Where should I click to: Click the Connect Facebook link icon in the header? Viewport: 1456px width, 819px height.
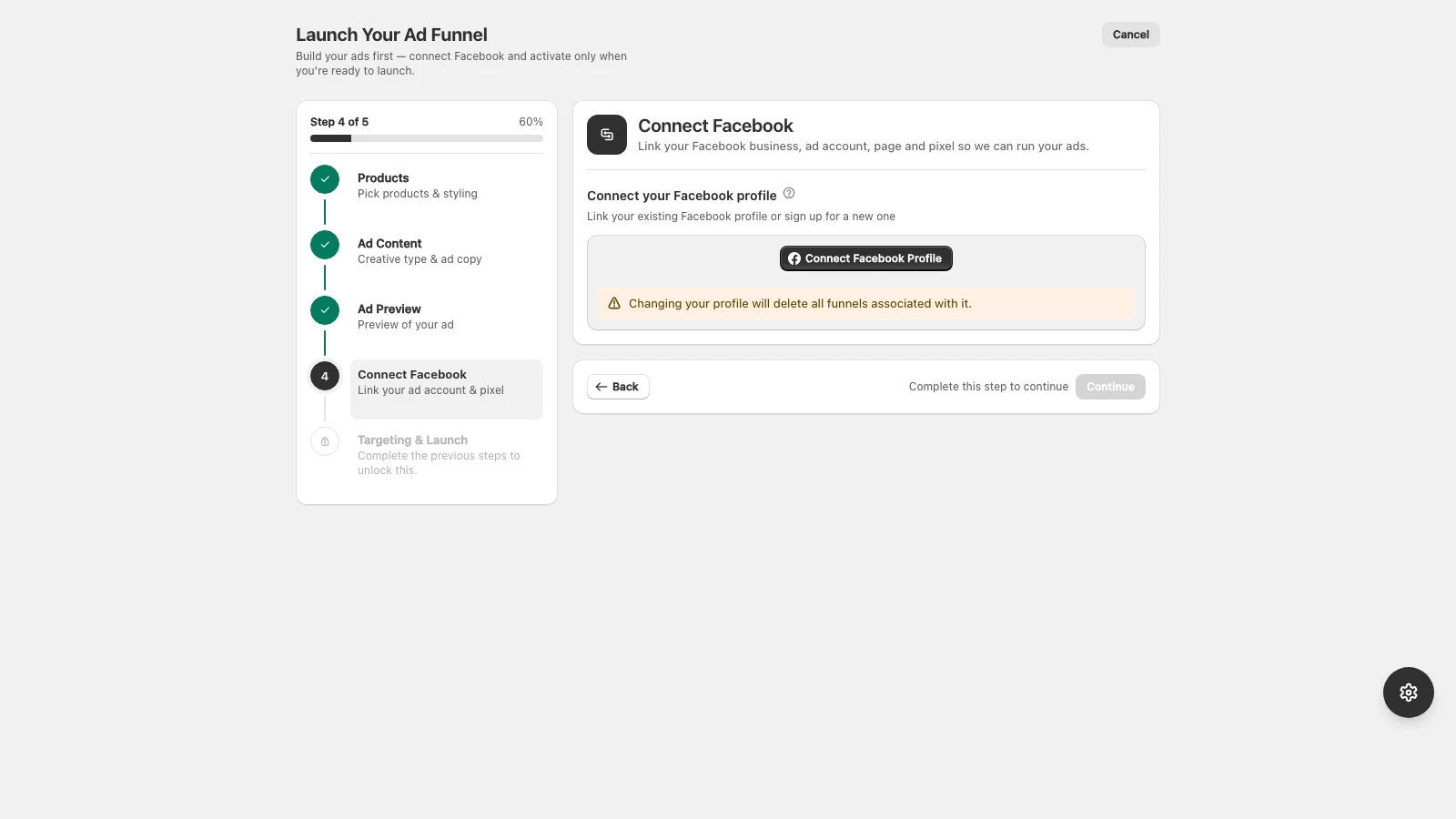click(x=607, y=135)
